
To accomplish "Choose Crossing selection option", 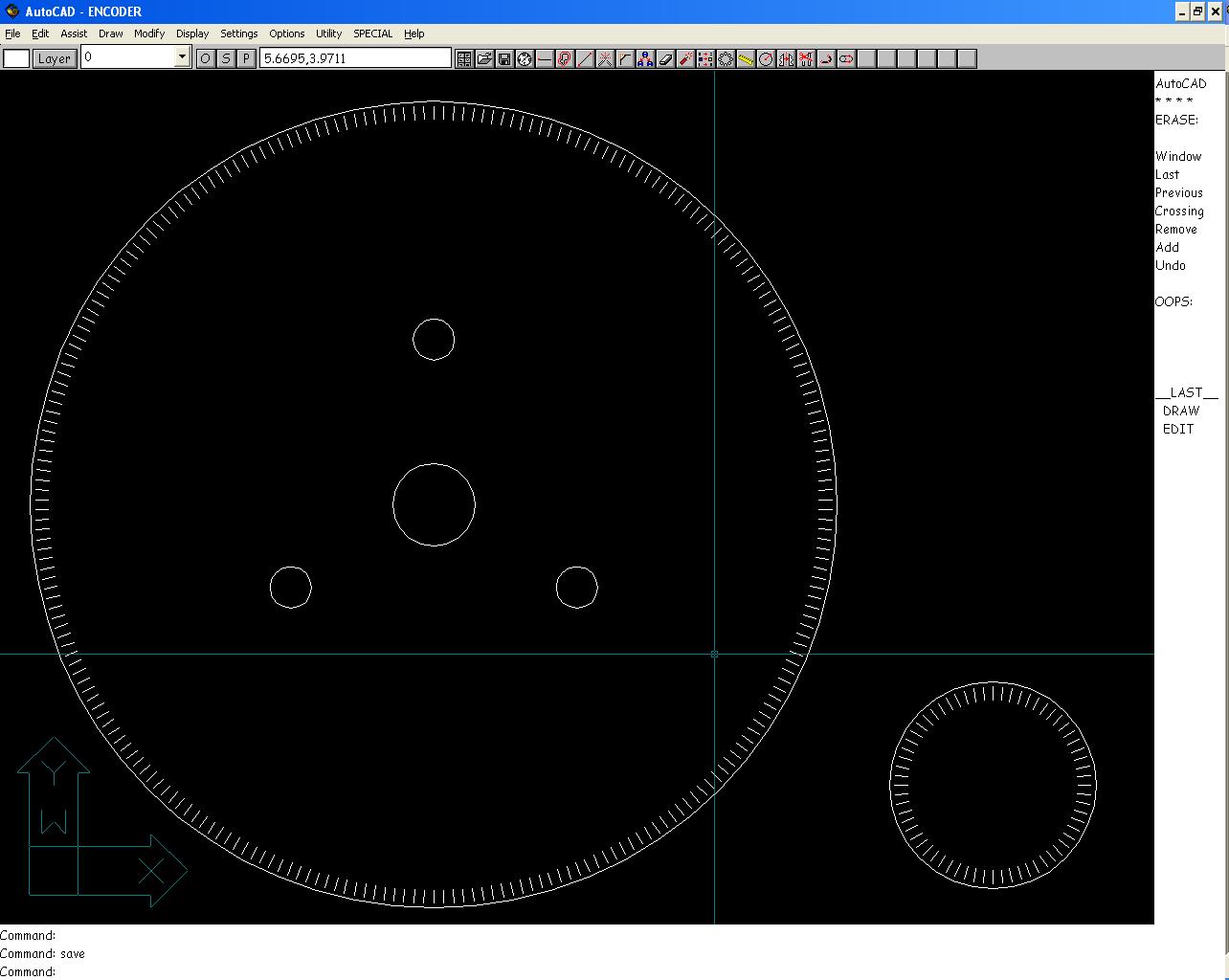I will click(x=1179, y=211).
